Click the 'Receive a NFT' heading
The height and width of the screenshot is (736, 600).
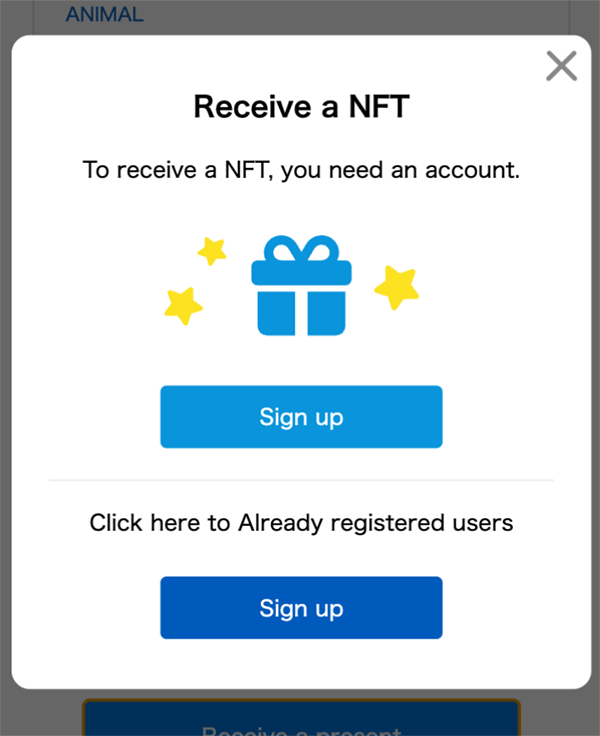pyautogui.click(x=301, y=107)
